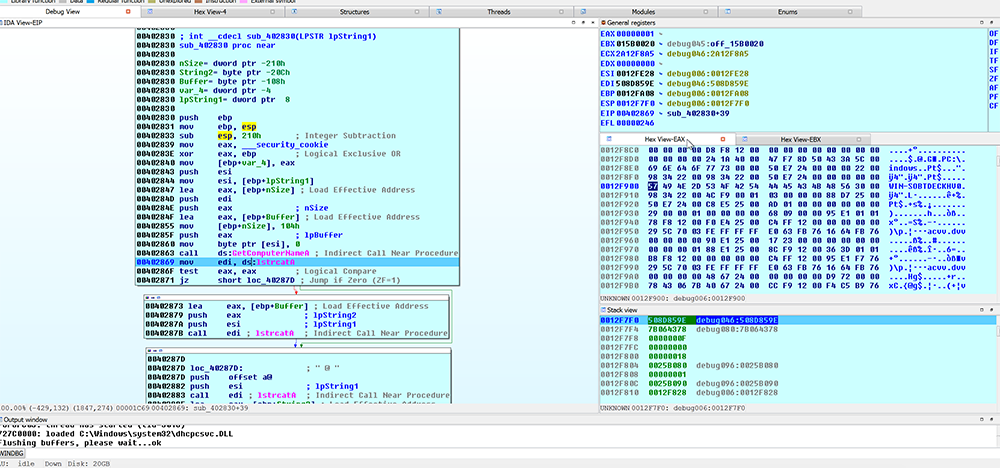Toggle the TF flag
The image size is (1000, 468).
click(993, 61)
